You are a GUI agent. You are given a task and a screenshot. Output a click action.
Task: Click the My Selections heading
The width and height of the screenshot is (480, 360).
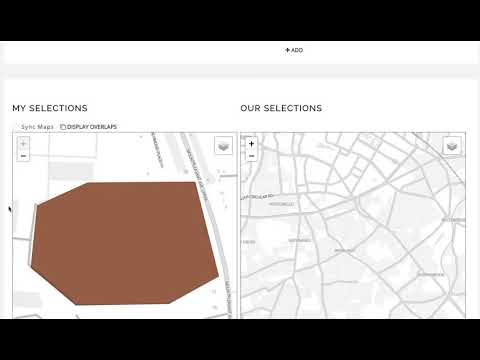tap(50, 108)
